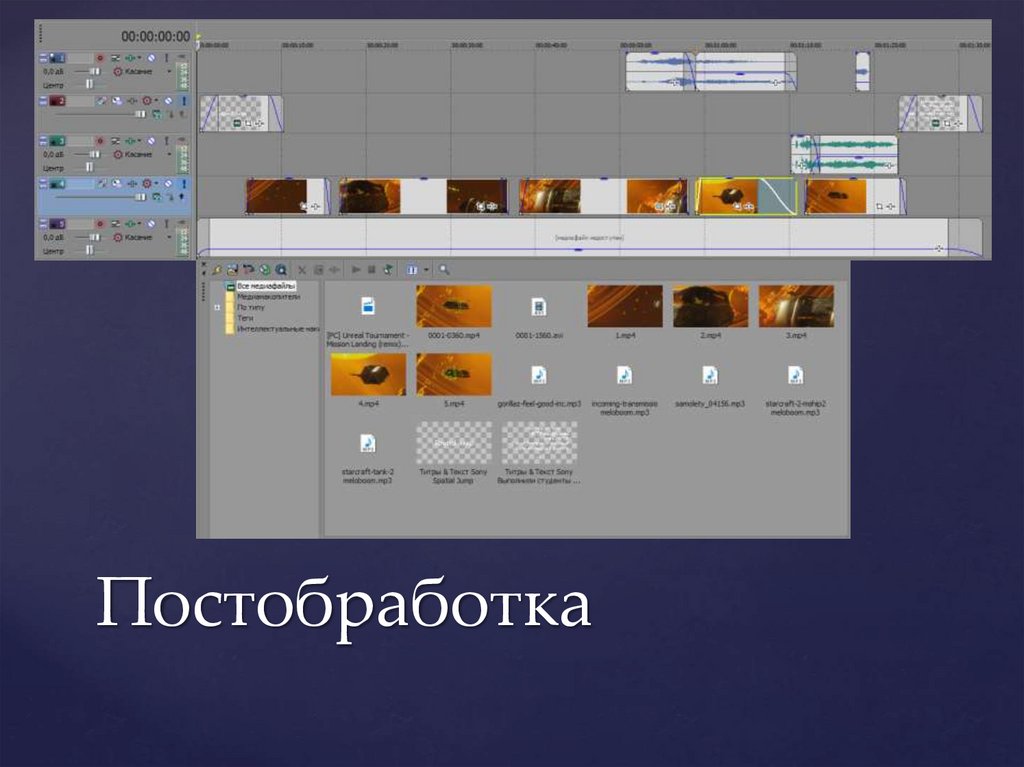Viewport: 1024px width, 767px height.
Task: Solo video track 4
Action: pyautogui.click(x=183, y=184)
